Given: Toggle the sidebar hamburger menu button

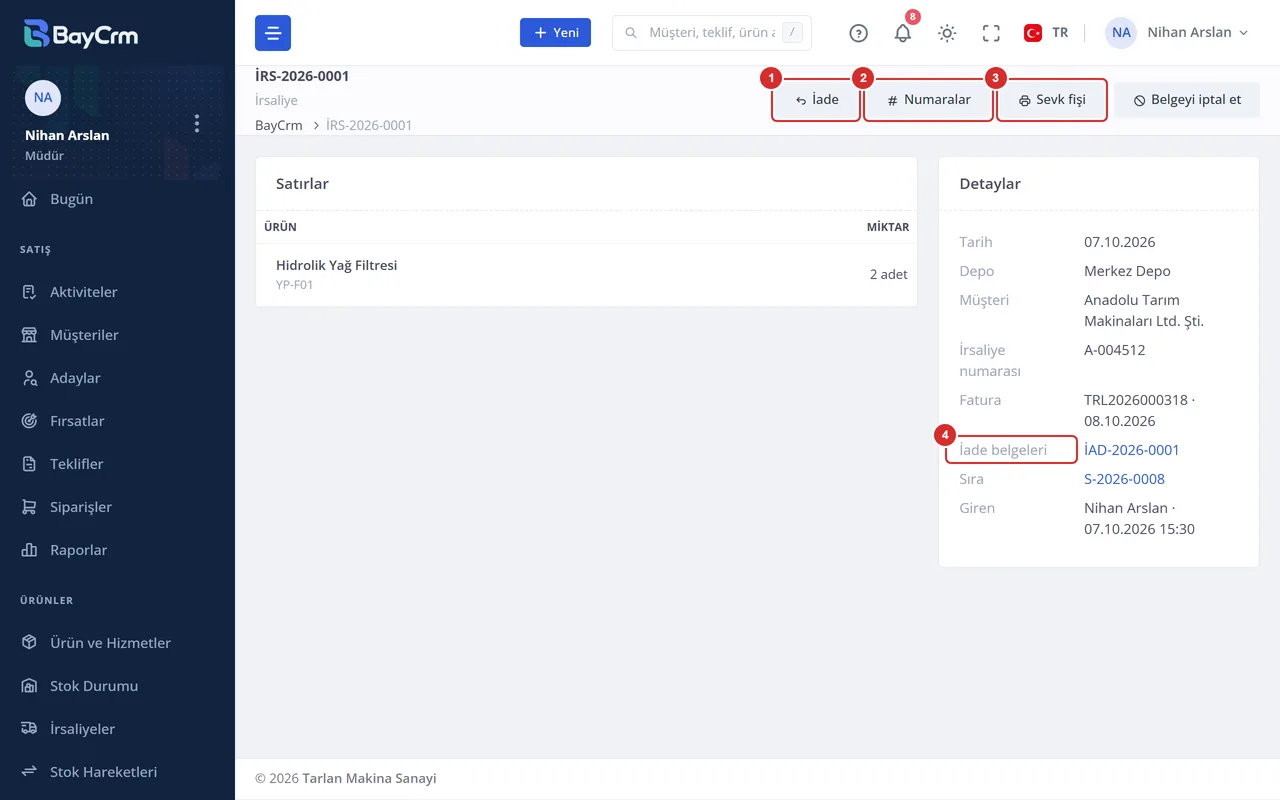Looking at the screenshot, I should [x=273, y=33].
